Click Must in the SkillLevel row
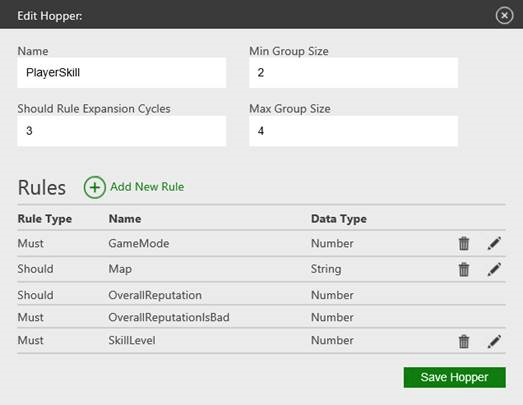The height and width of the screenshot is (405, 523). pyautogui.click(x=30, y=340)
